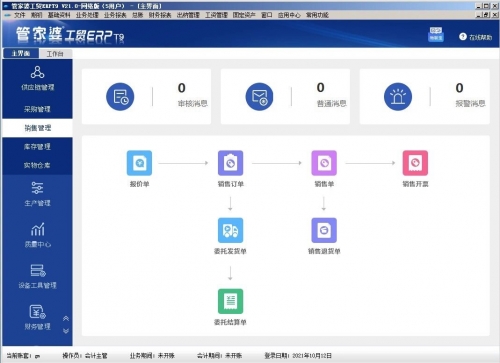Screen dimensions: 500x363
Task: Select the 质量中心 chart sidebar icon
Action: click(x=37, y=229)
